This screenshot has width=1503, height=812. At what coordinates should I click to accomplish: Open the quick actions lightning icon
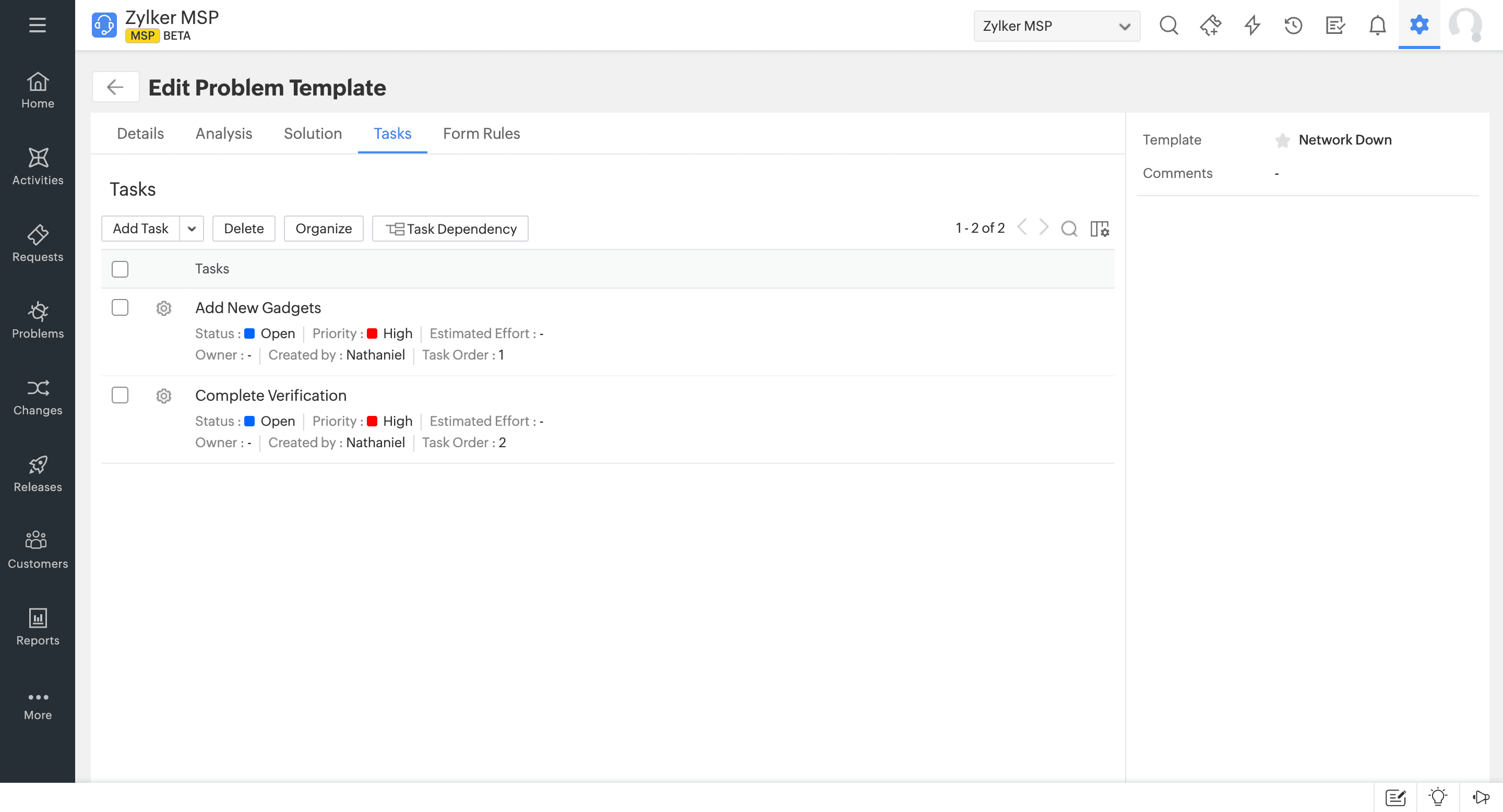[x=1251, y=26]
